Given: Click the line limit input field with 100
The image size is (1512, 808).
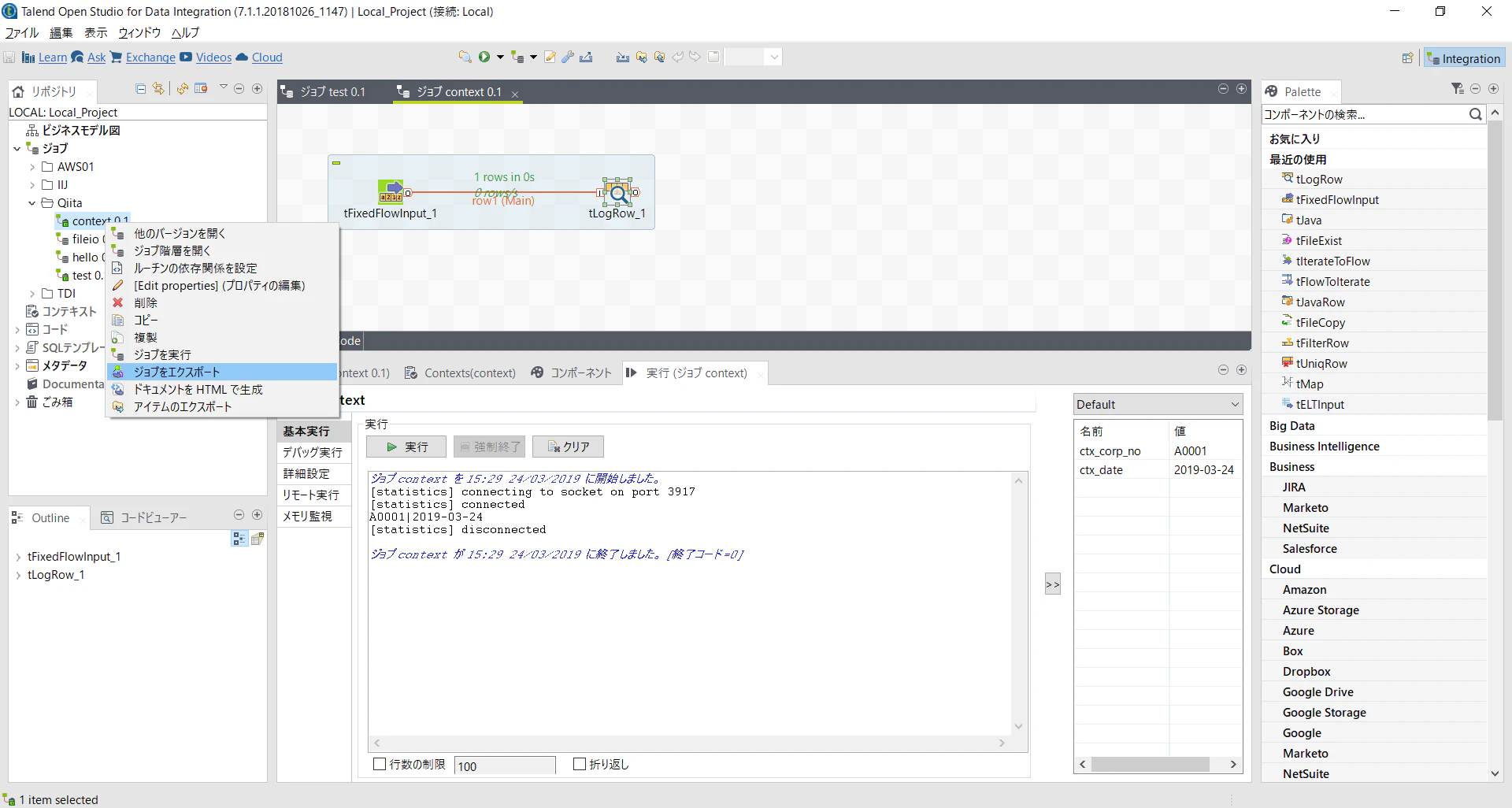Looking at the screenshot, I should coord(505,765).
